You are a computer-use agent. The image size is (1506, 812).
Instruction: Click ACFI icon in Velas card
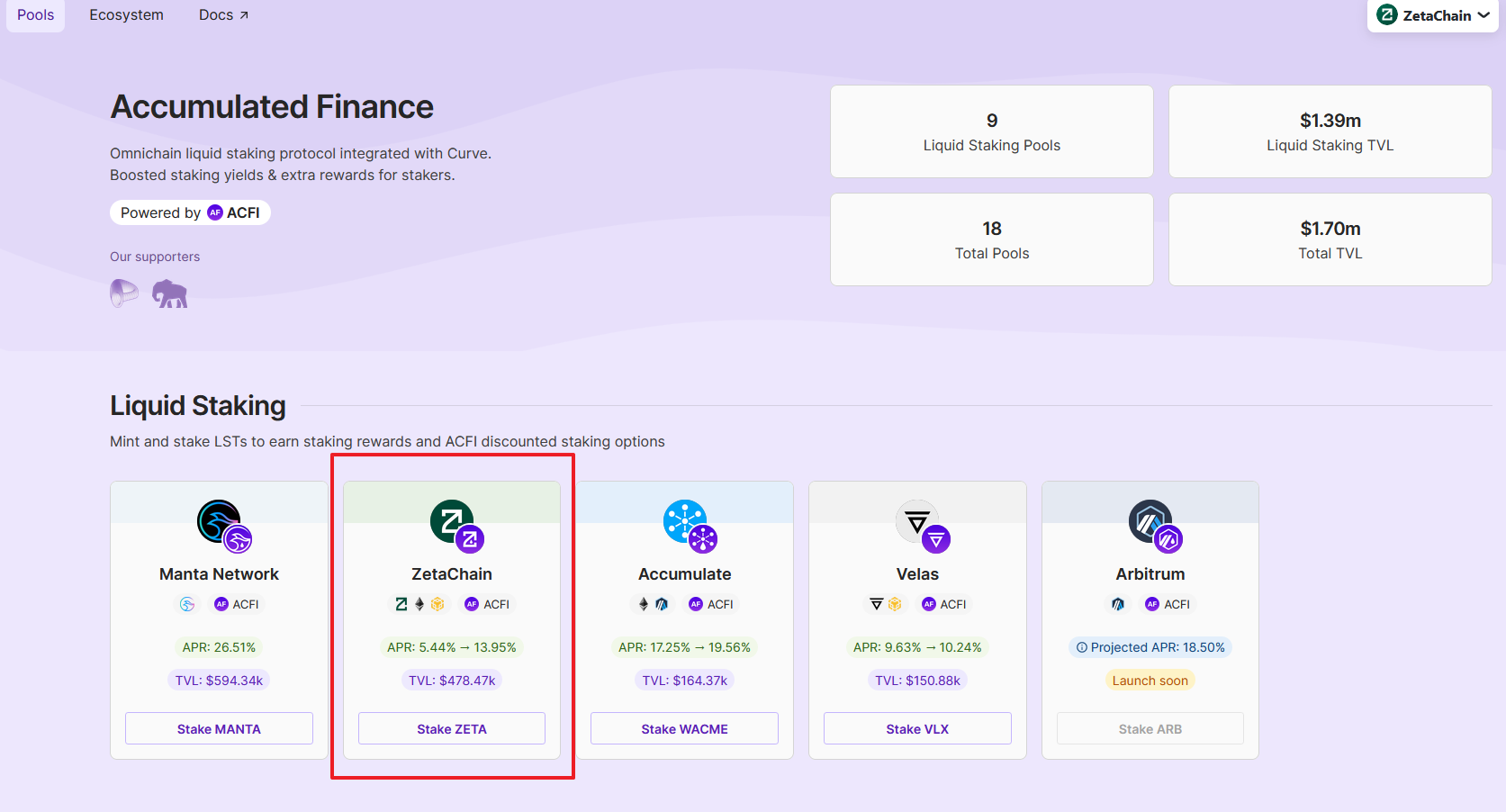coord(929,604)
